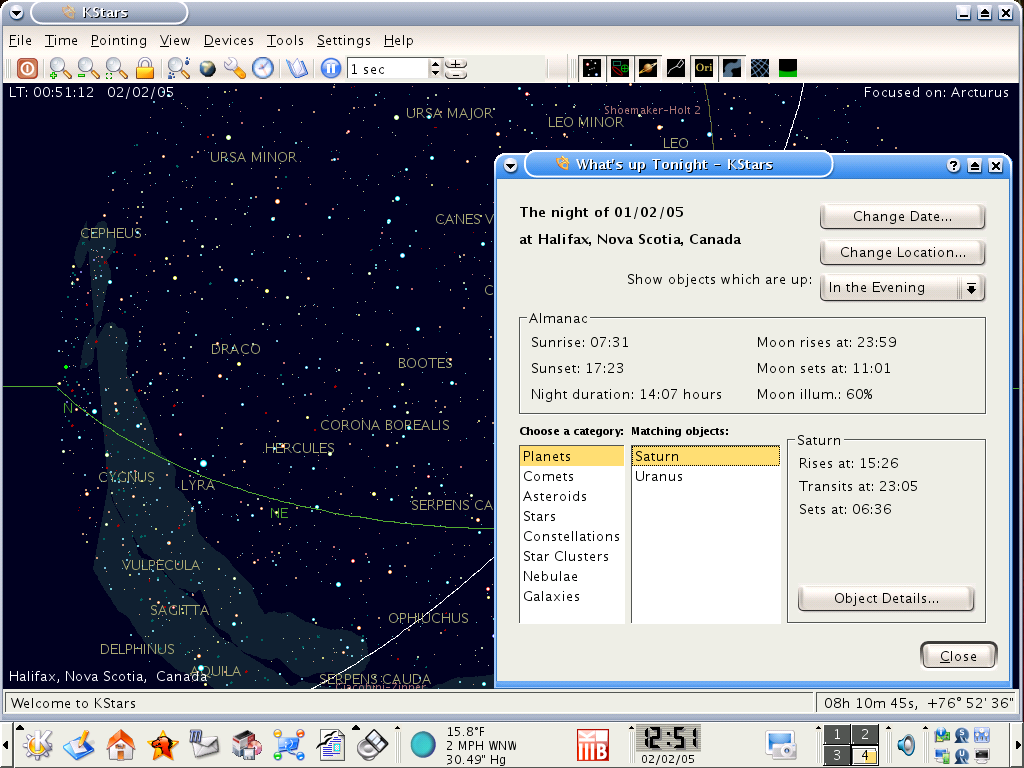Click the Change Date button
The height and width of the screenshot is (768, 1024).
pyautogui.click(x=902, y=216)
